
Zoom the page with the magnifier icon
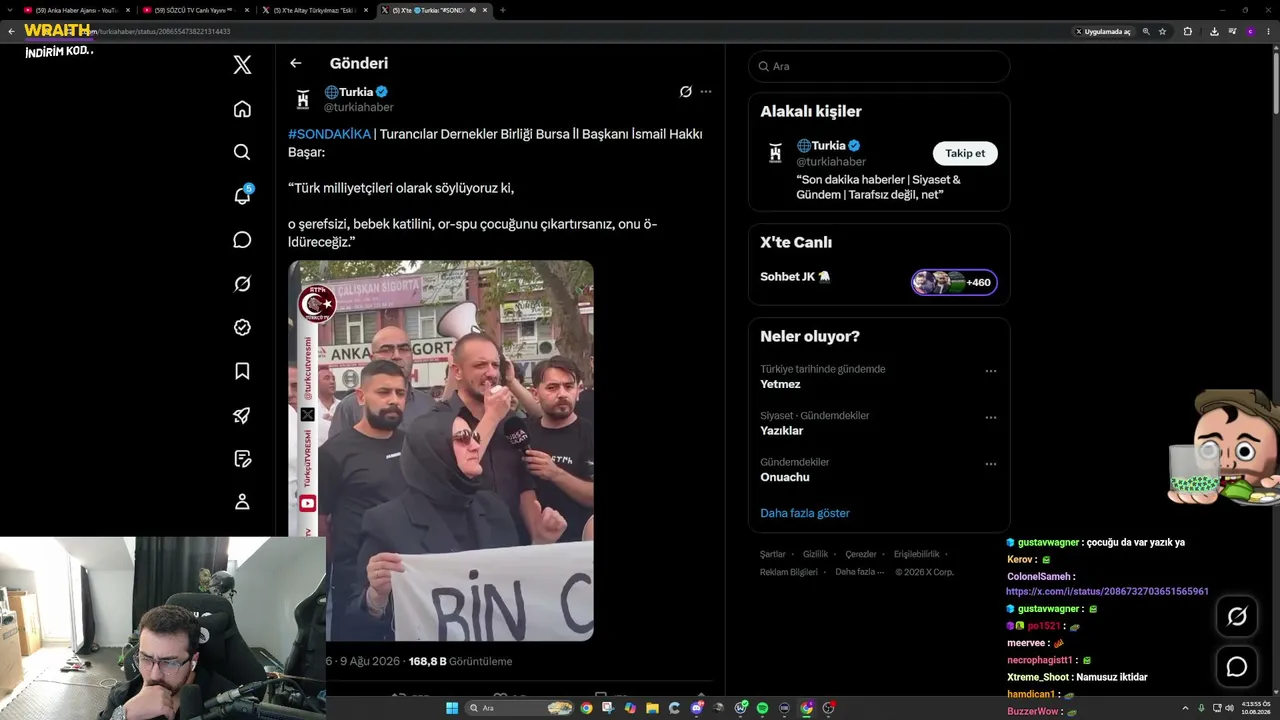[1146, 31]
